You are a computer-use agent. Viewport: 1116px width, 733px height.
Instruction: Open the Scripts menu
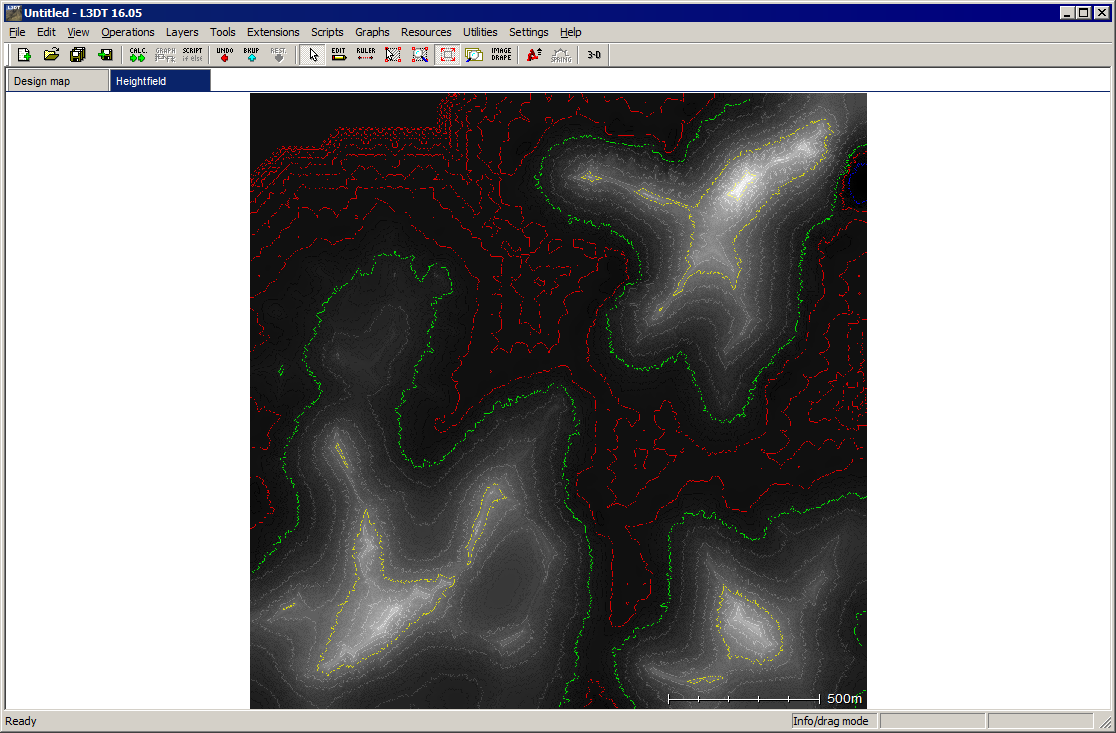click(x=327, y=32)
